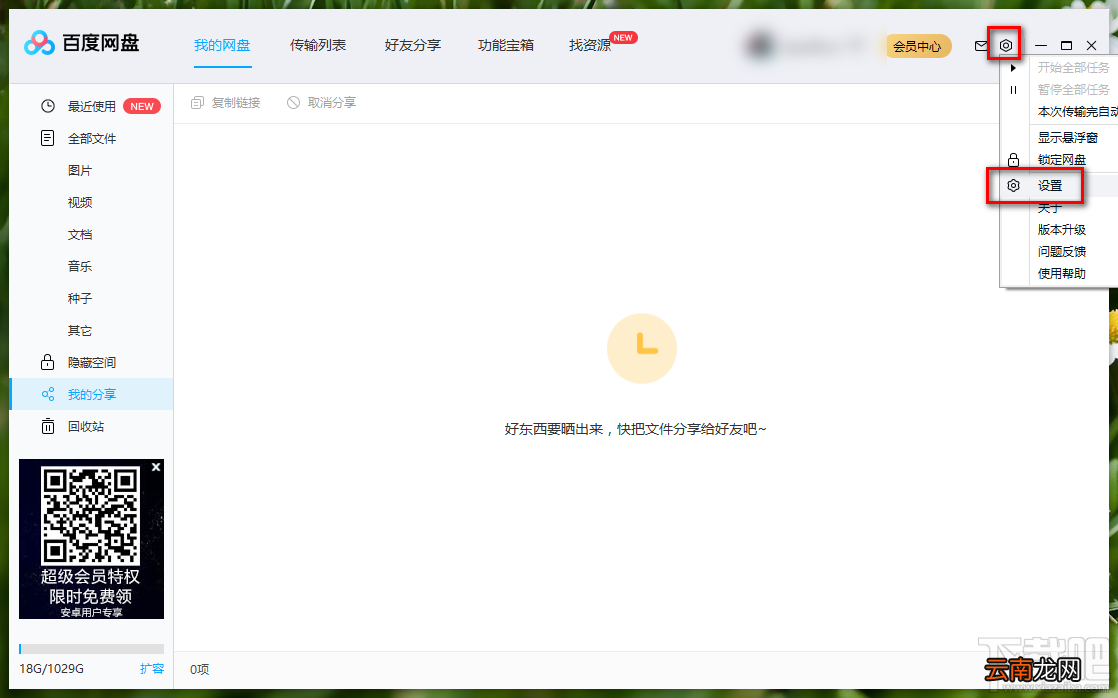Click the play icon for 开始全部任务
Screen dimensions: 1118x698
pyautogui.click(x=1013, y=68)
